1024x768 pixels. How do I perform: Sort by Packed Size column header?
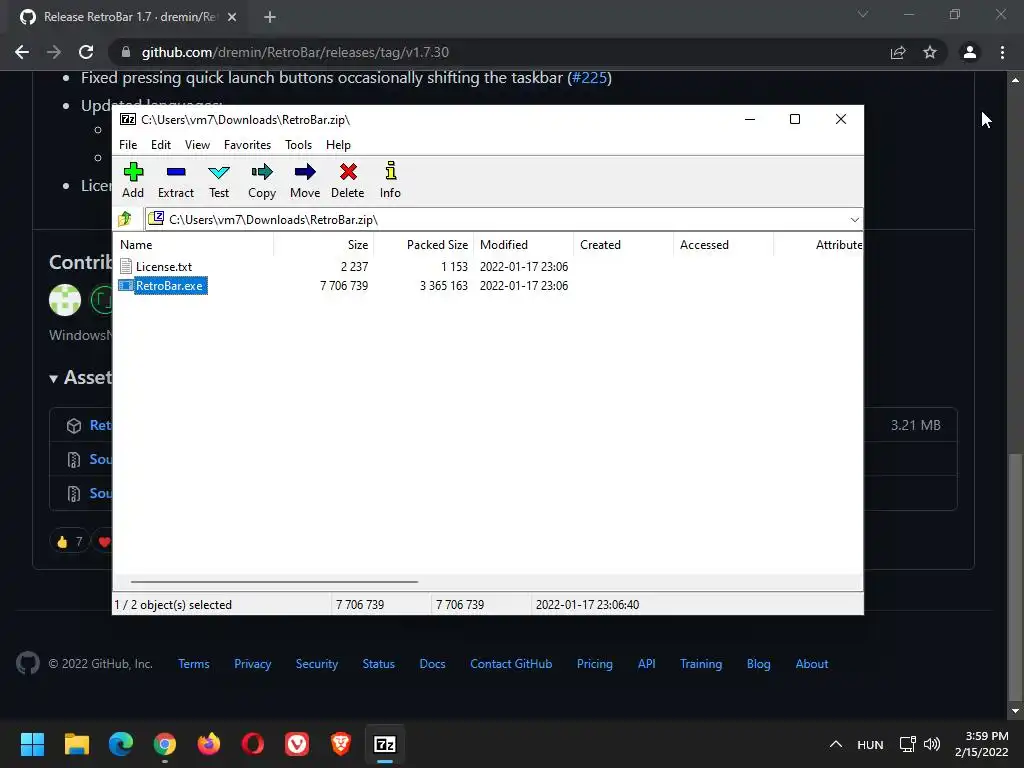tap(424, 245)
